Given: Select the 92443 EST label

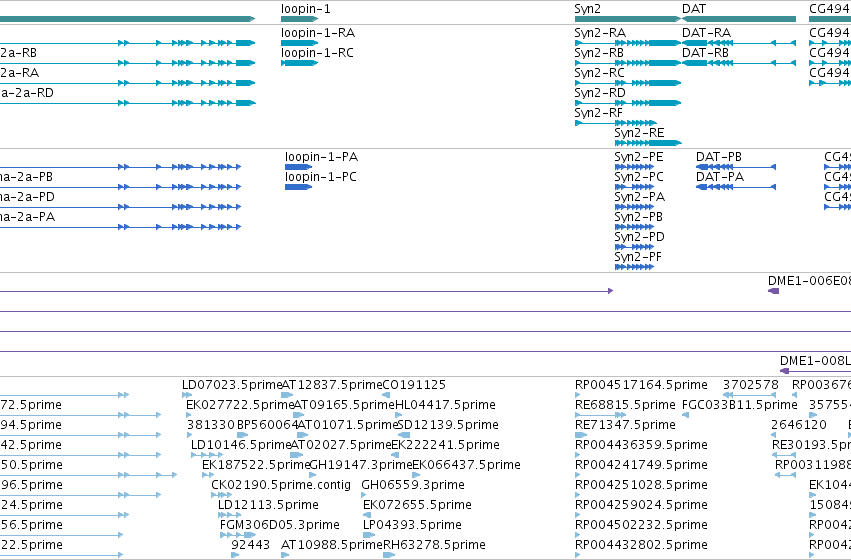Looking at the screenshot, I should coord(251,545).
